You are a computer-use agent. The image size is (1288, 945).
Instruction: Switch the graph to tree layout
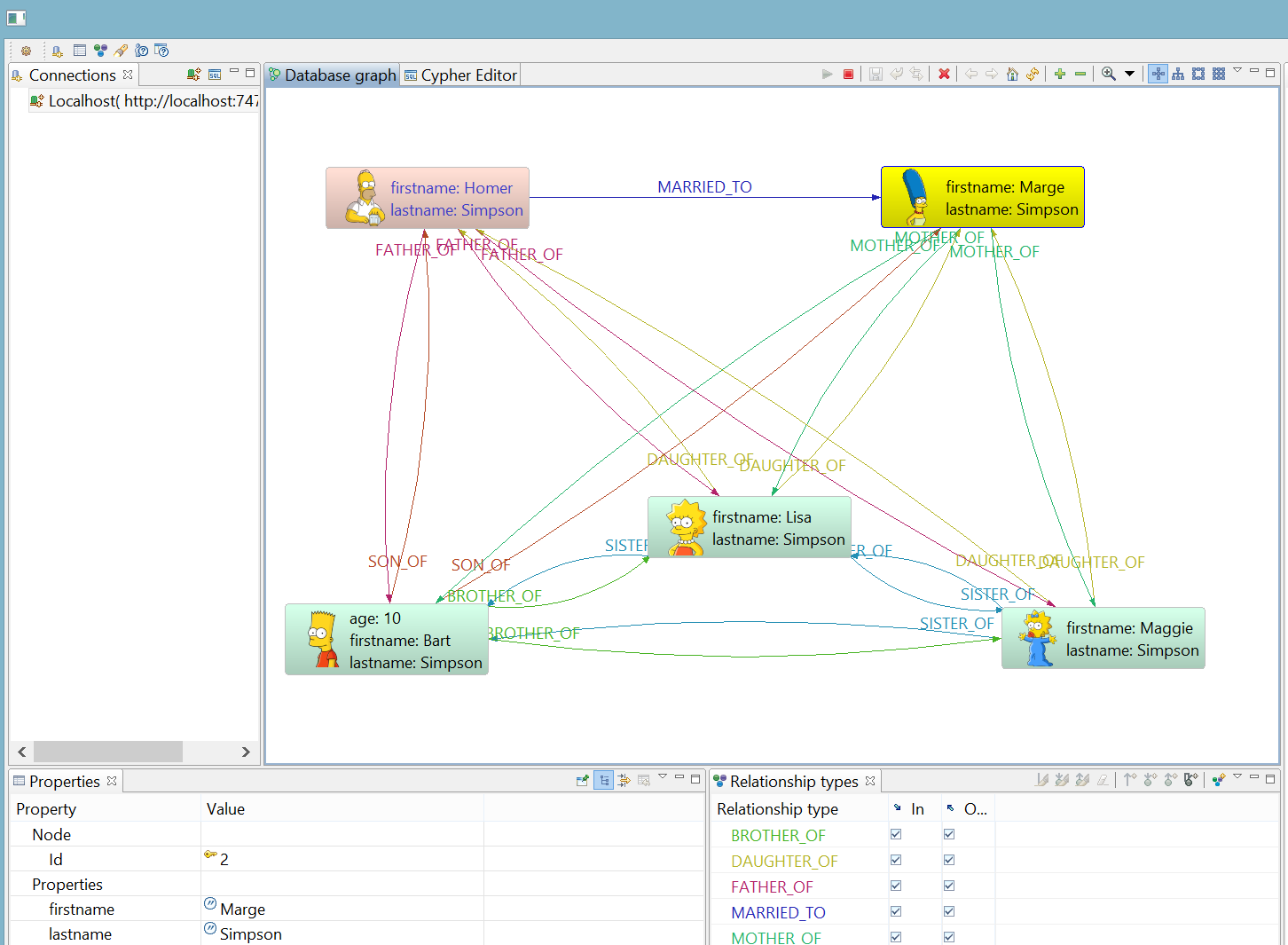(x=1178, y=74)
